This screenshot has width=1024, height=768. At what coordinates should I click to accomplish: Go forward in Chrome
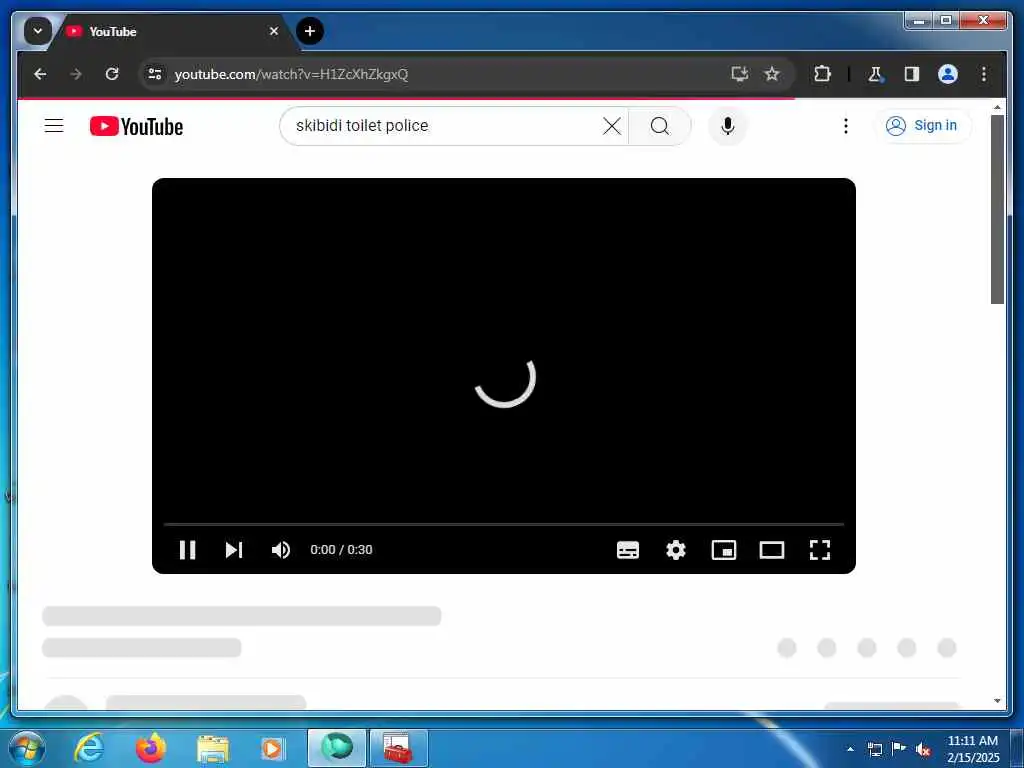[x=76, y=74]
